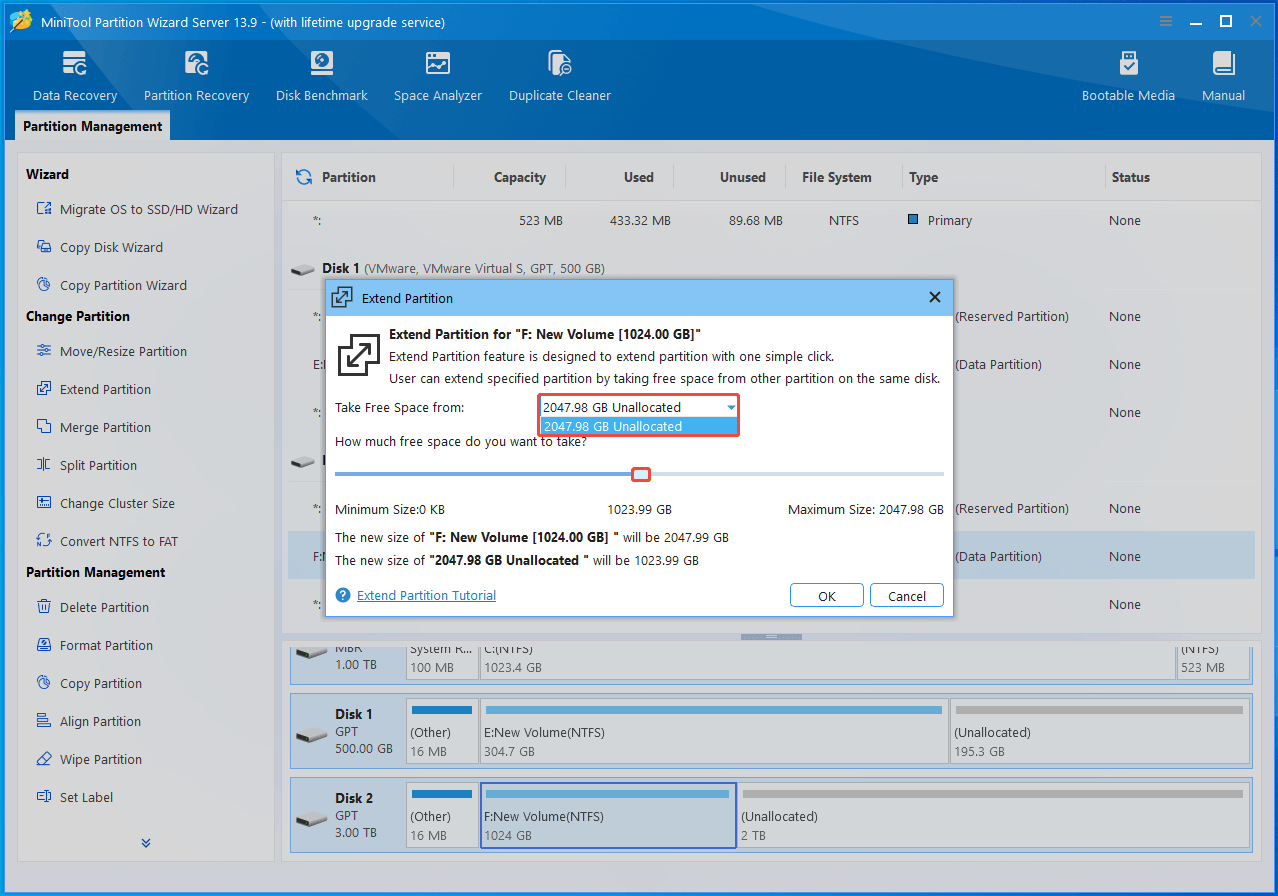Click the refresh icon beside Partition header
The image size is (1278, 896).
click(304, 177)
